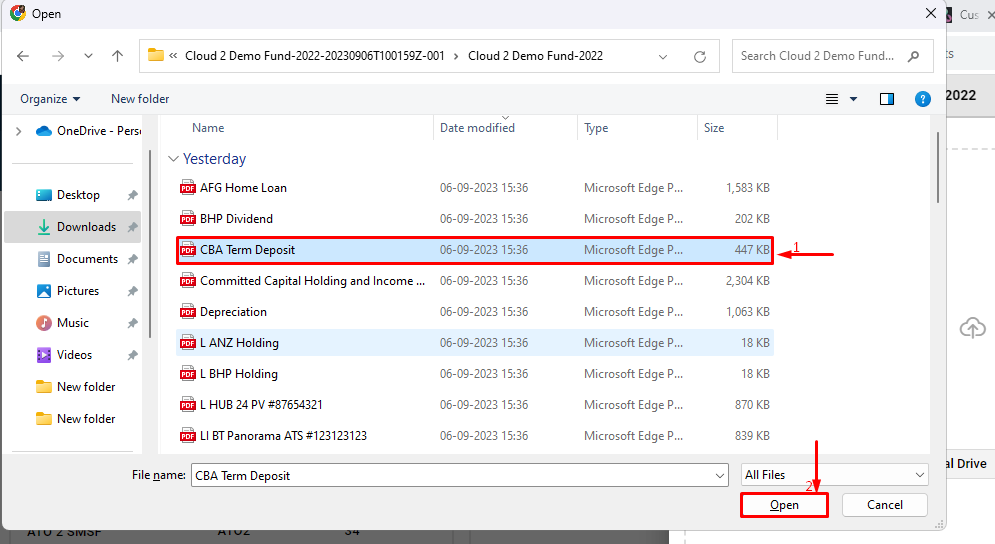Click the 870 KB size cell
The width and height of the screenshot is (995, 544).
tap(752, 405)
